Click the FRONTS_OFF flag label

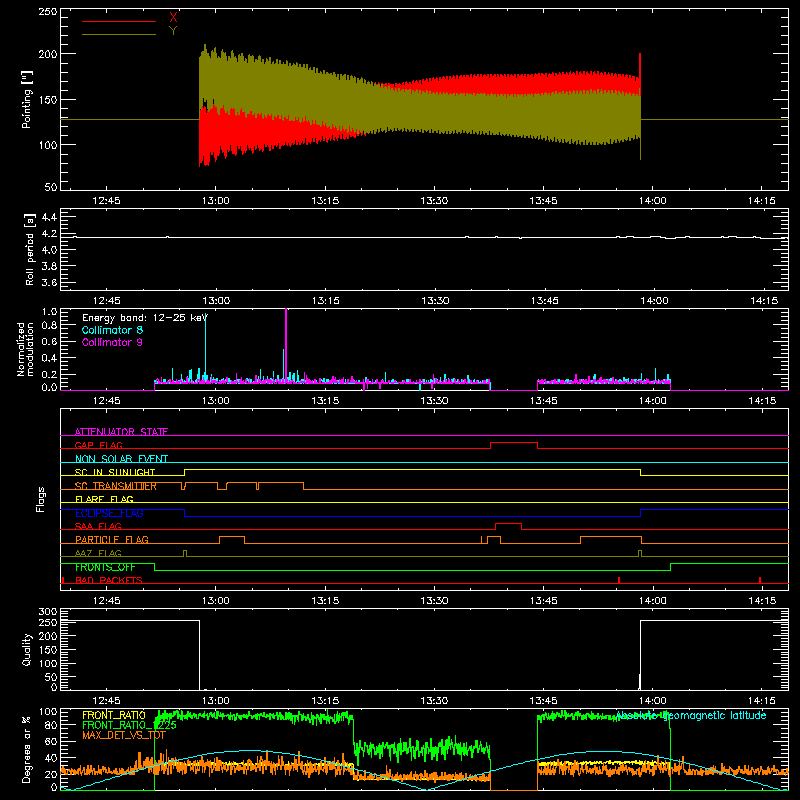(105, 567)
